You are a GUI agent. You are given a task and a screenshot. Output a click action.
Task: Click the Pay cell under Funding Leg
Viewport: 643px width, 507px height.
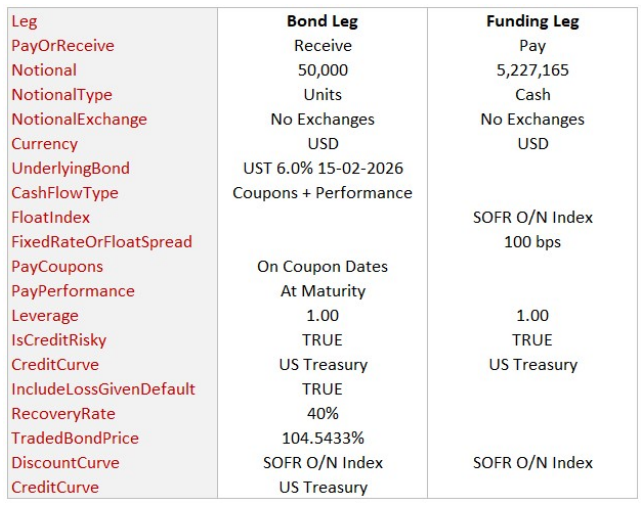(x=532, y=46)
